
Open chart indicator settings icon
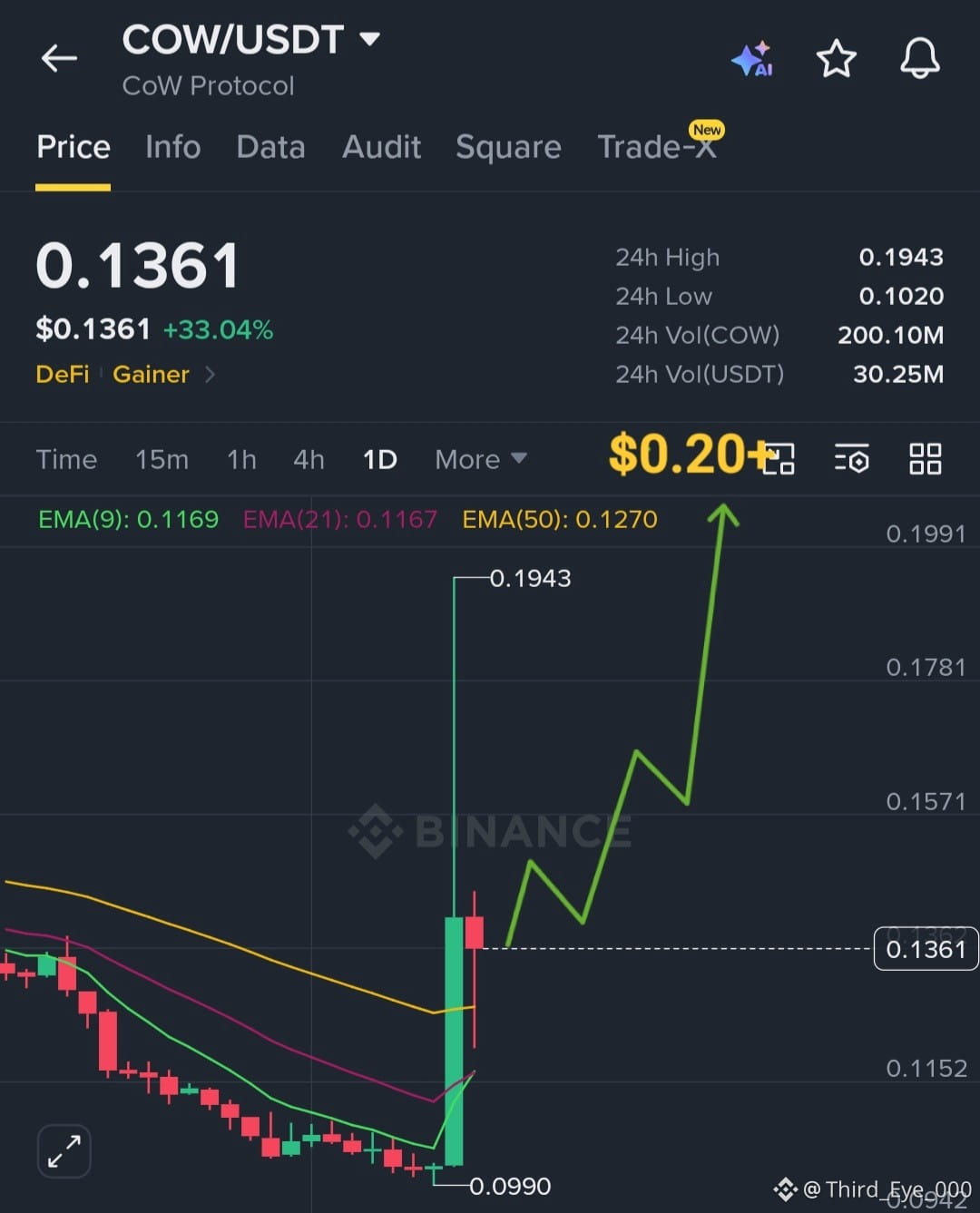(x=851, y=459)
